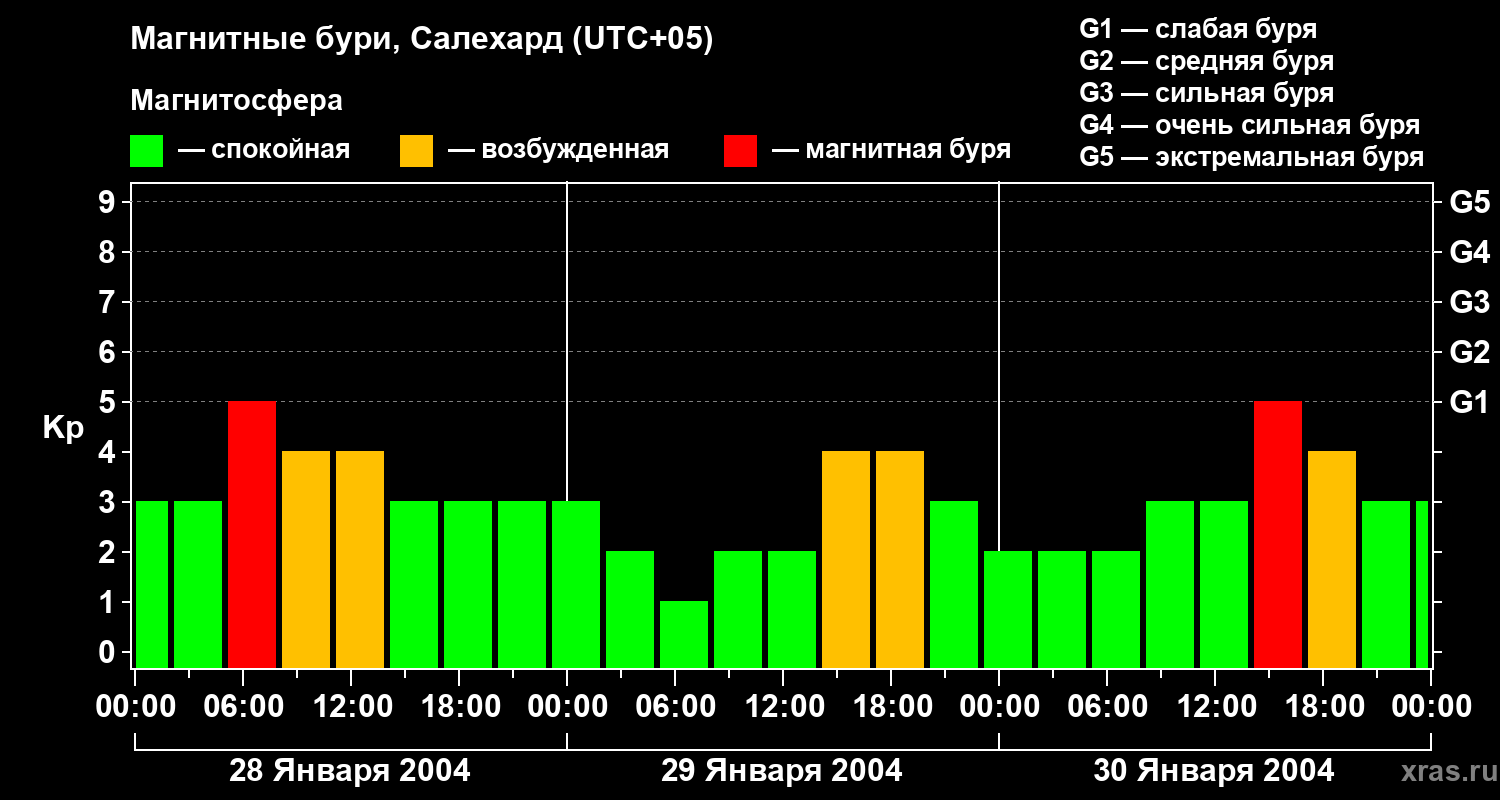
Task: Click the green 'спокойная' legend swatch
Action: (146, 151)
